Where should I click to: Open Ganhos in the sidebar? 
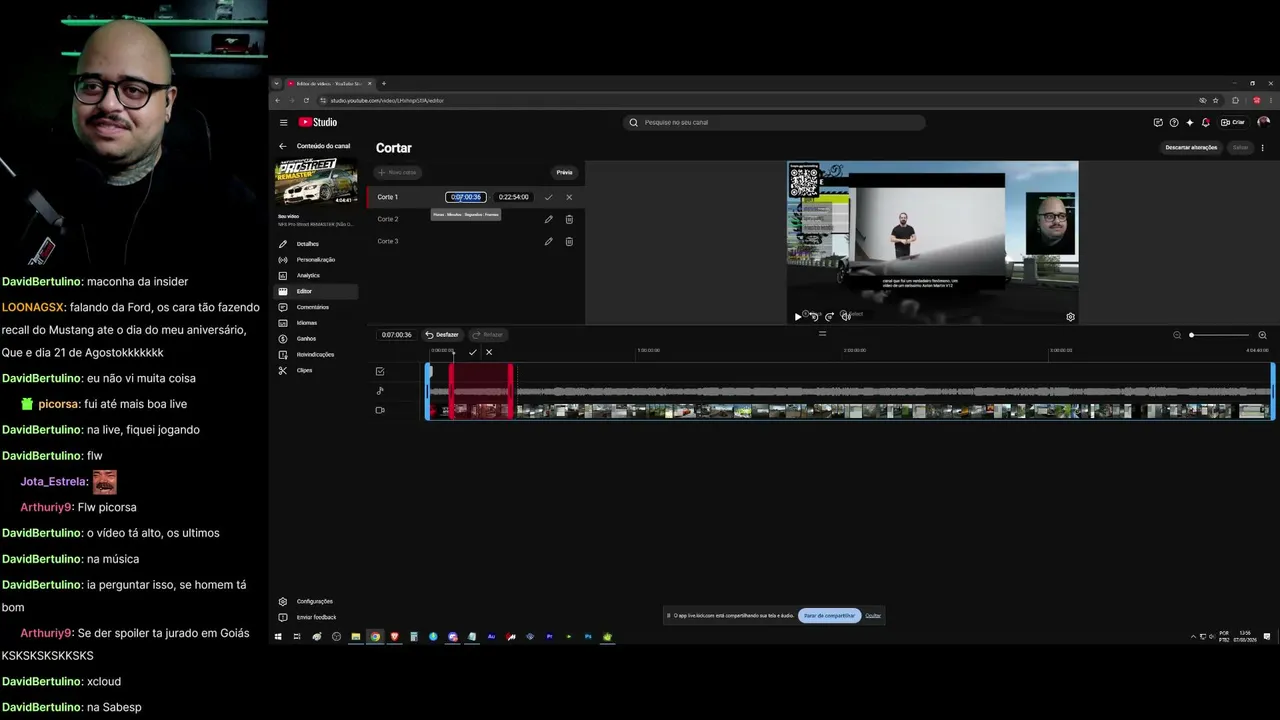tap(315, 339)
